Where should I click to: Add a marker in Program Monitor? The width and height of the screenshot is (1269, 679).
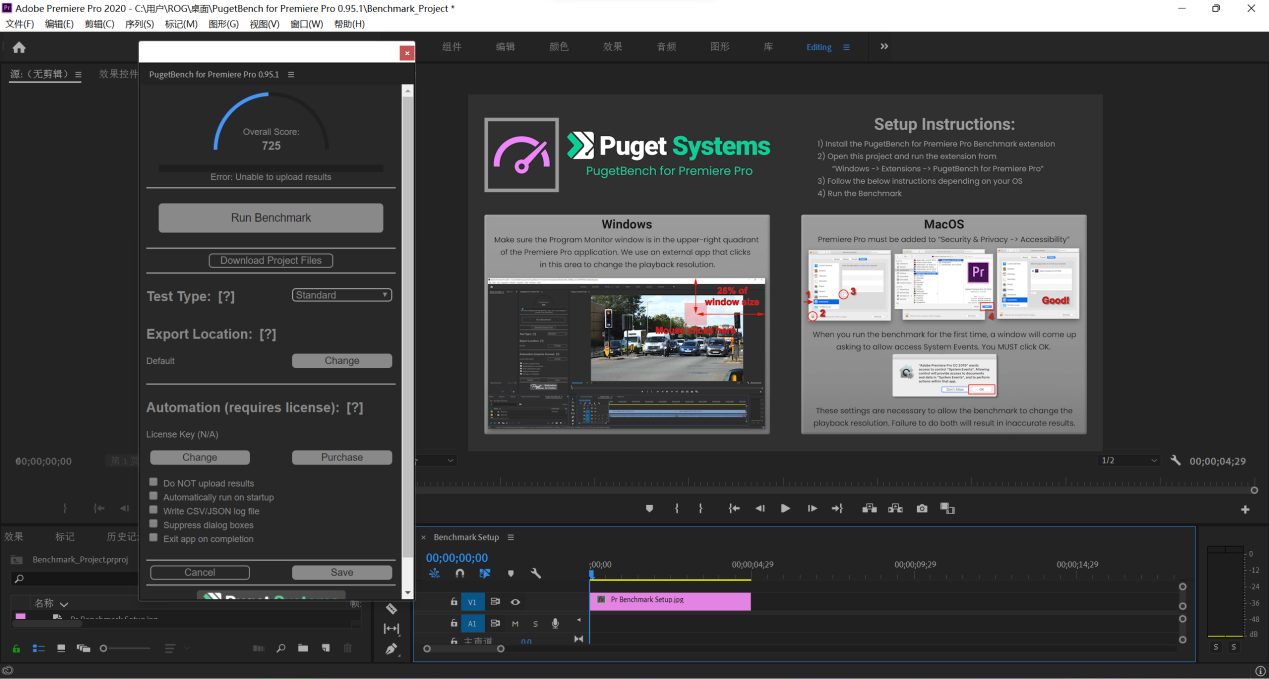649,509
